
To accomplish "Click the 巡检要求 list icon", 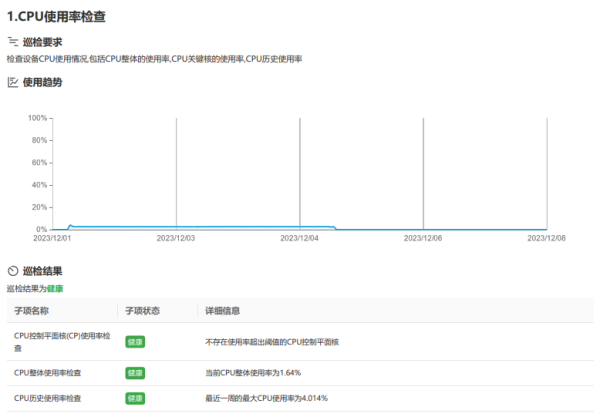I will [x=12, y=42].
